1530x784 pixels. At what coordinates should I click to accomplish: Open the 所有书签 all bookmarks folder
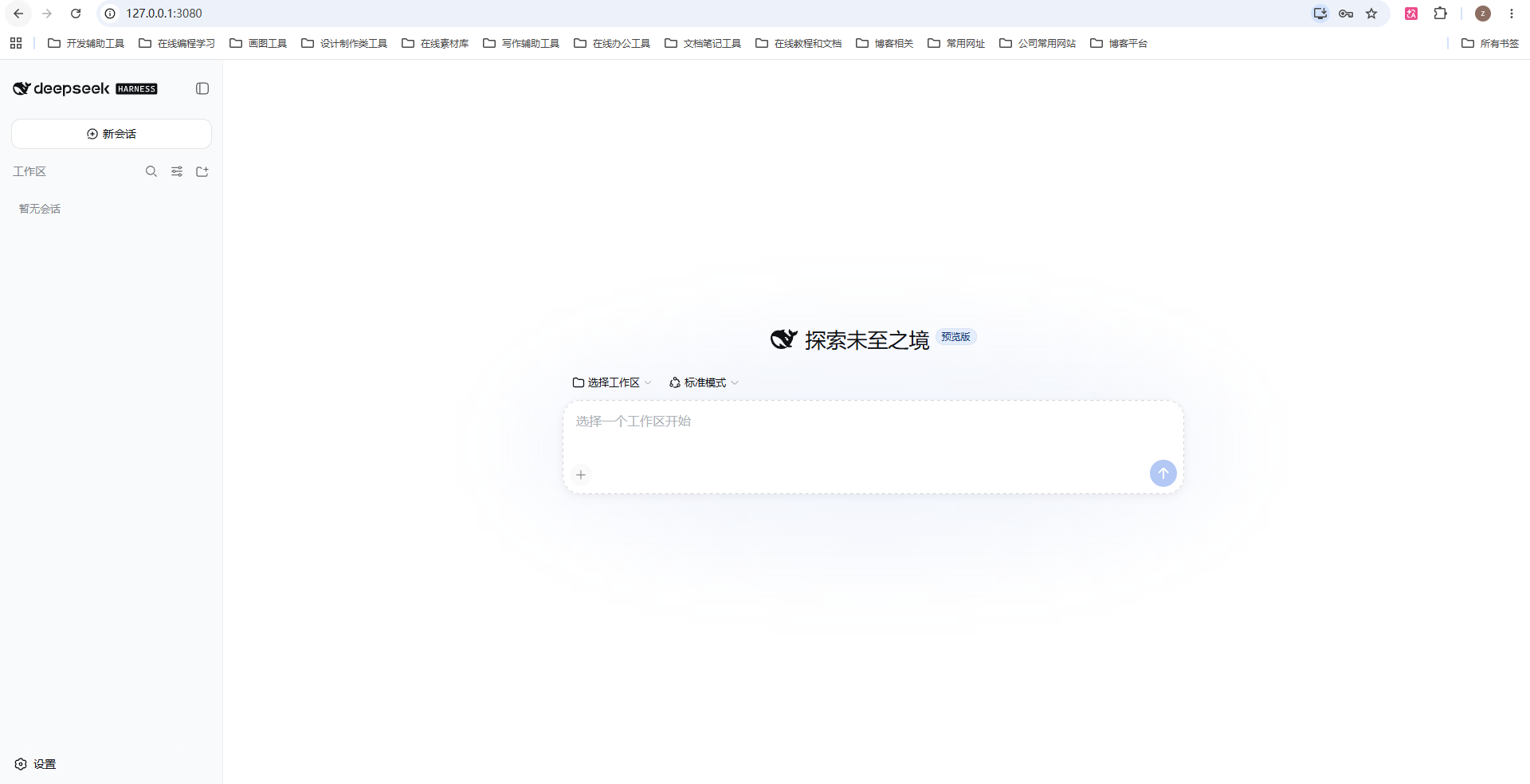click(x=1490, y=43)
